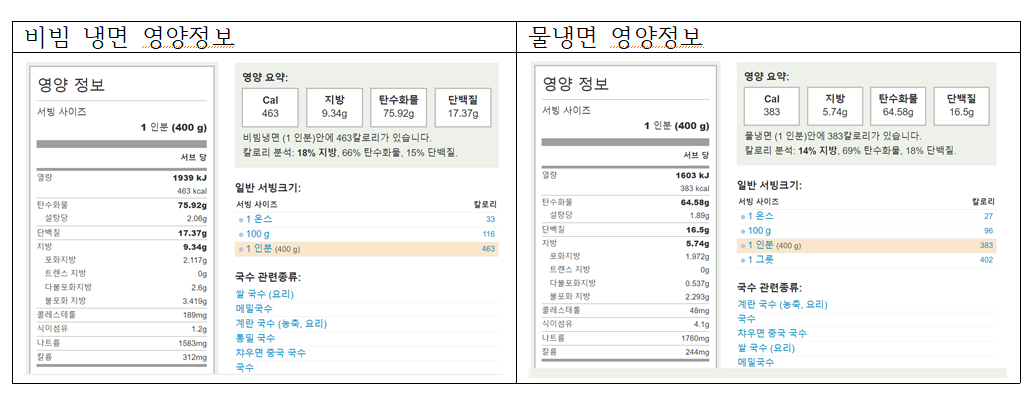1031x395 pixels.
Task: Open 국수 link in 물냉면 related list
Action: click(x=746, y=319)
